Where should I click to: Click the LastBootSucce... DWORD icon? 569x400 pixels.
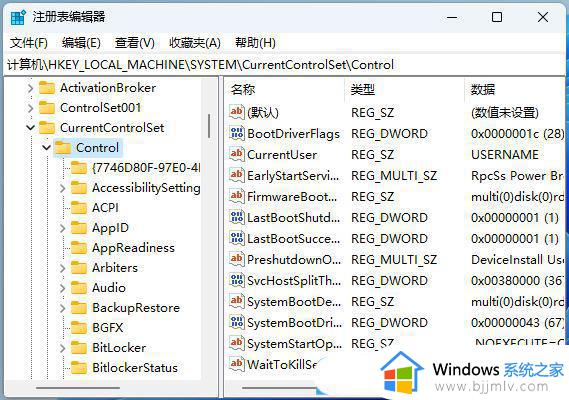click(x=237, y=239)
